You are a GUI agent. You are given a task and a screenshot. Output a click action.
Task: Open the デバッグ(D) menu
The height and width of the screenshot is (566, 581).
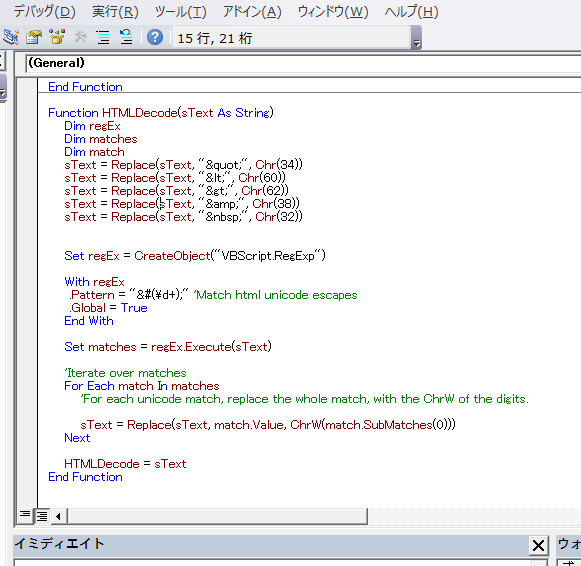[44, 12]
